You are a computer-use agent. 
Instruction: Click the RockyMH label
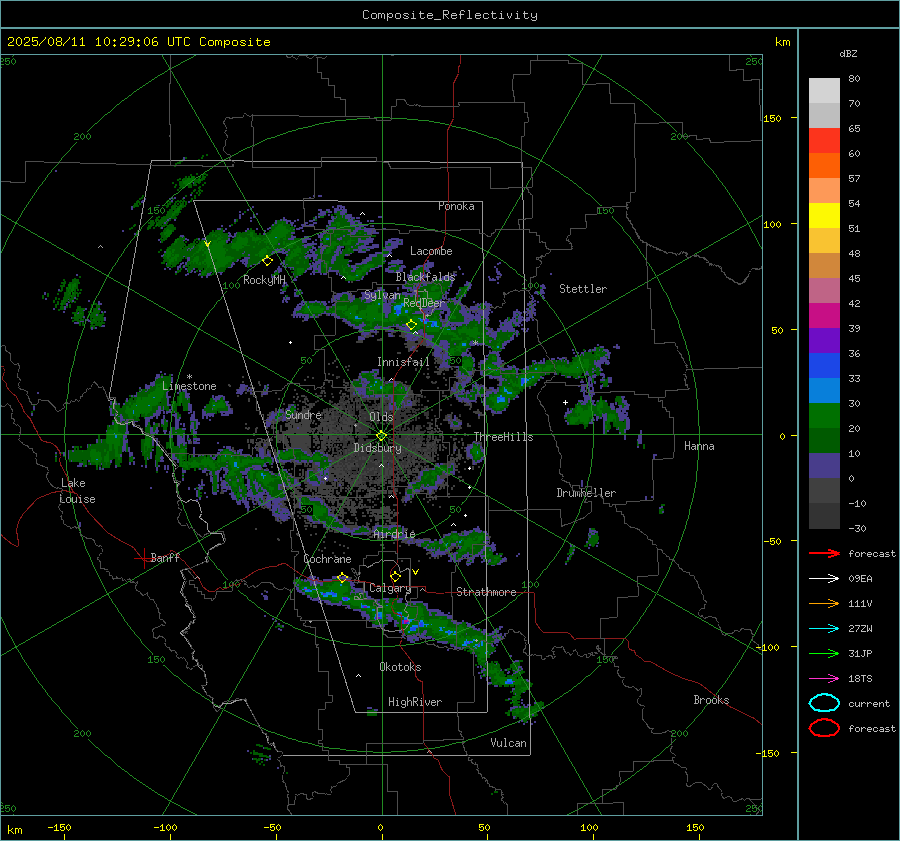tap(264, 280)
